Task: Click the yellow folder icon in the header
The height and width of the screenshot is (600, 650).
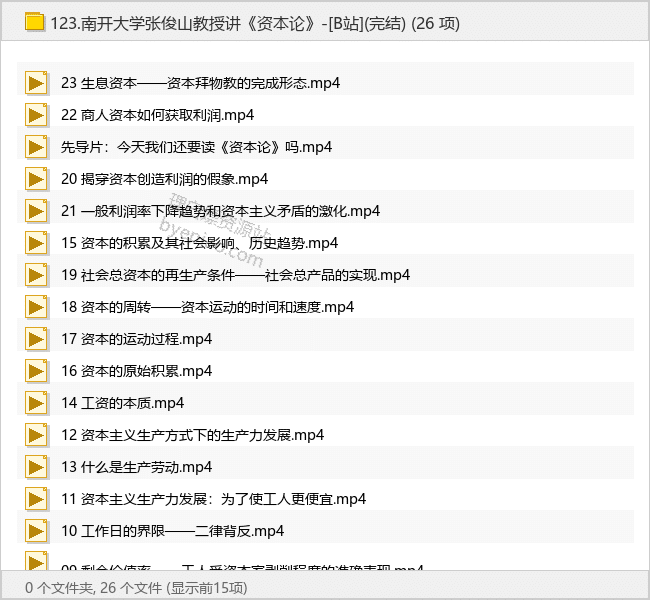Action: point(34,22)
